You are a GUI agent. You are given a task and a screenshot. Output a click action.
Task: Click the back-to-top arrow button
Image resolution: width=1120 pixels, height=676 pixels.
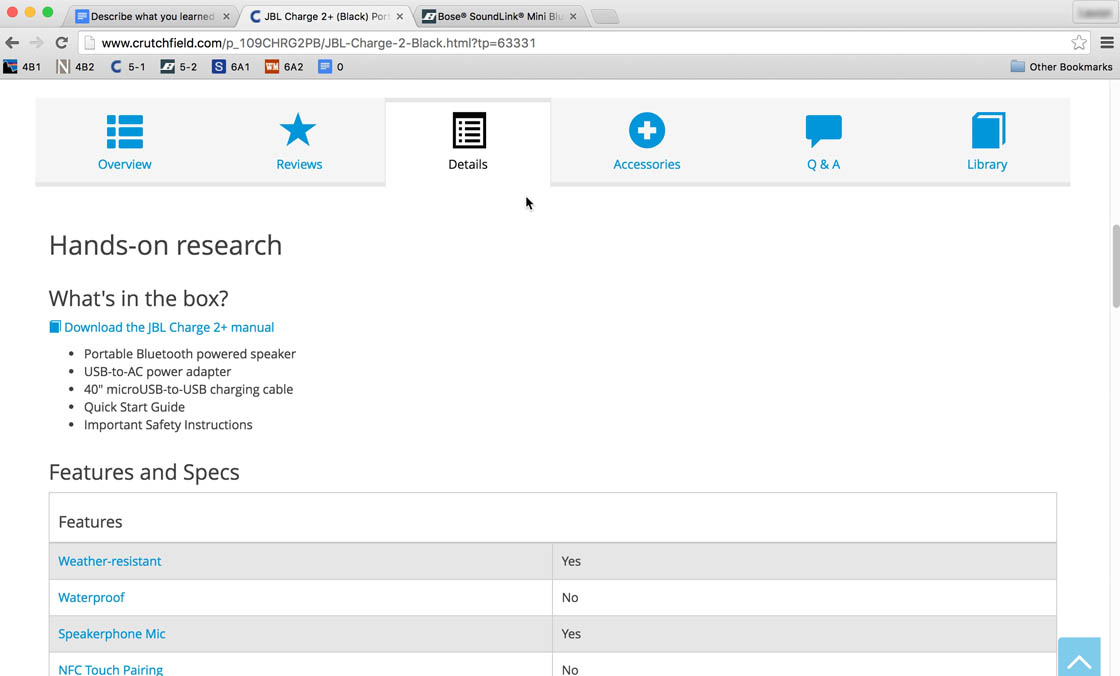click(x=1078, y=657)
